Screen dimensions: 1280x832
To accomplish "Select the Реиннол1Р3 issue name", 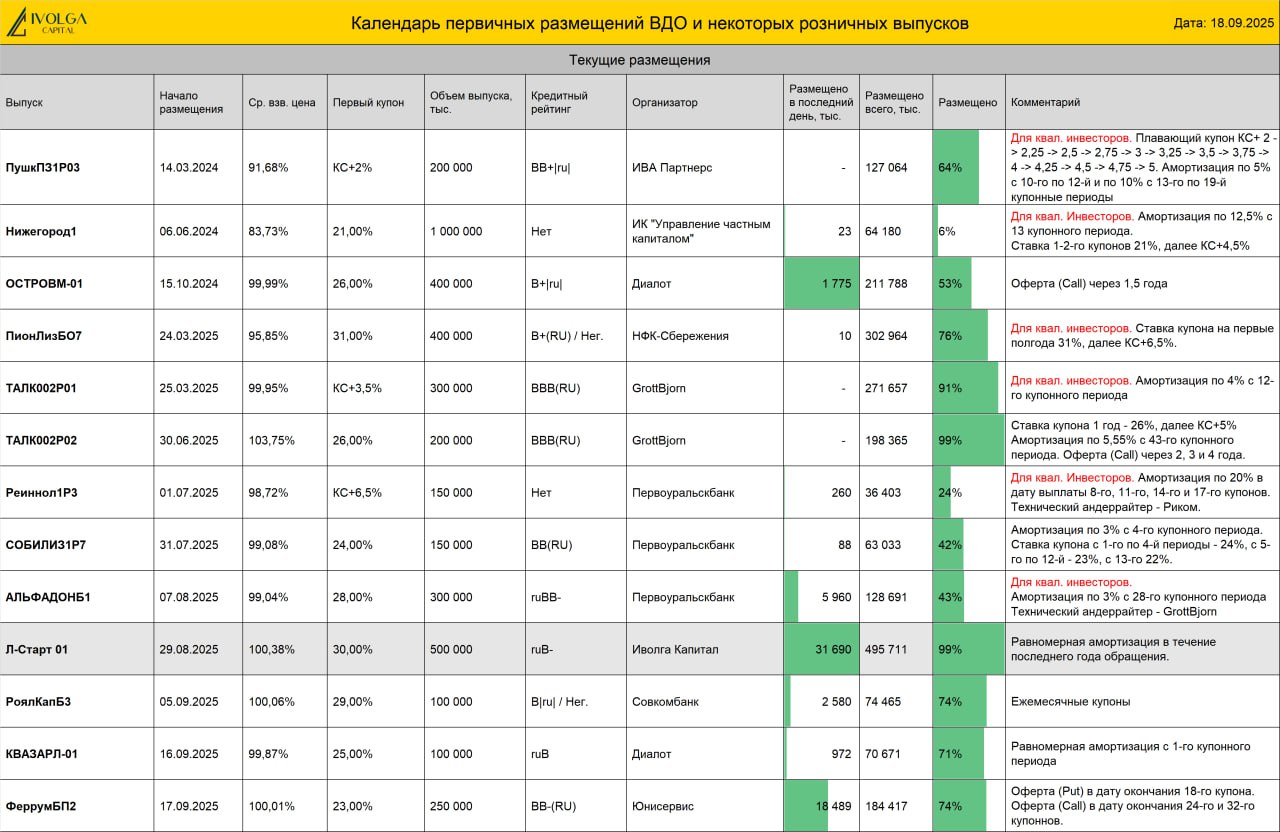I will (41, 492).
